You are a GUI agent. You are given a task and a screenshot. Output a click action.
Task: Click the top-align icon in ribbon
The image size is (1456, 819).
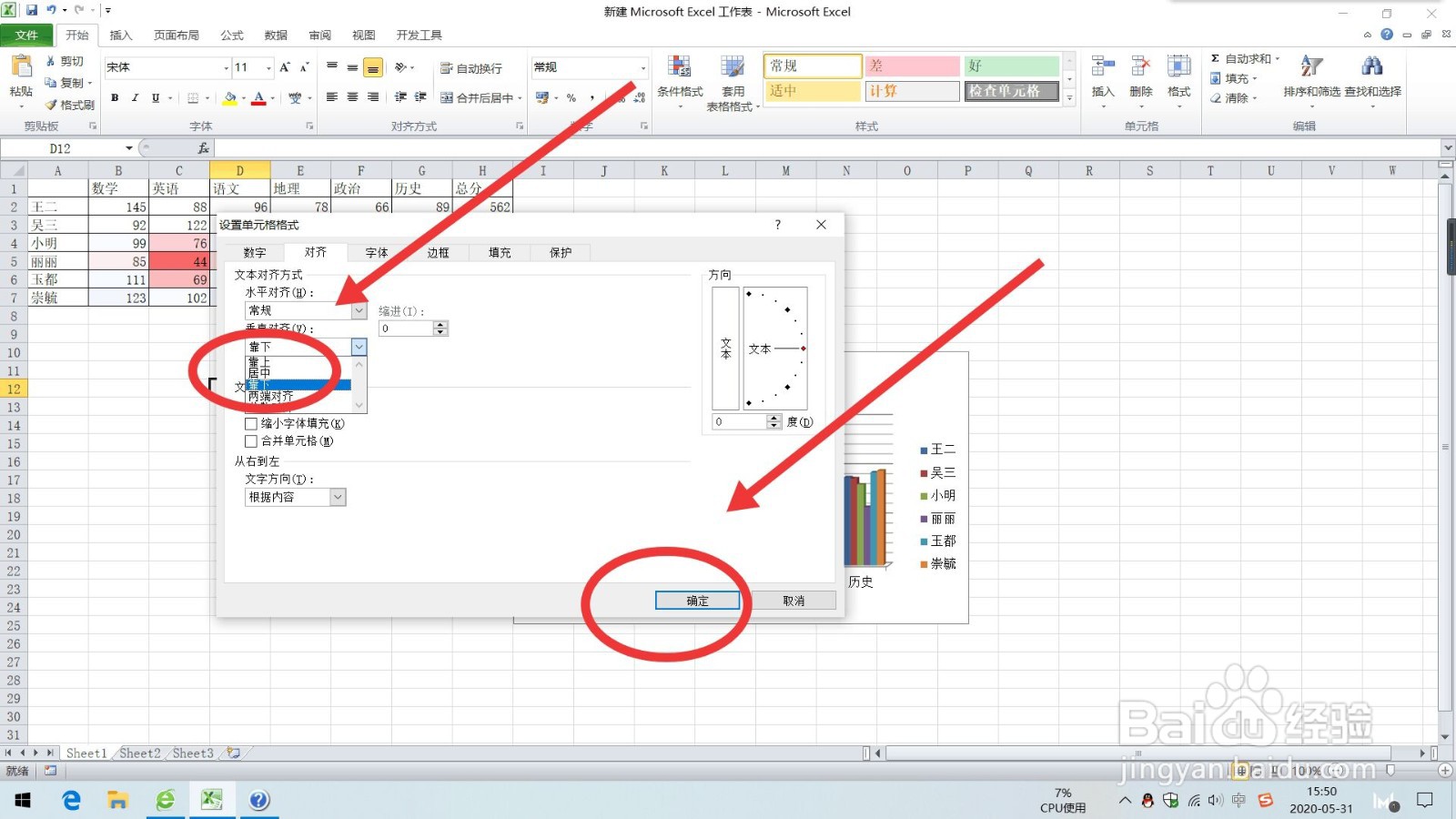pos(332,67)
